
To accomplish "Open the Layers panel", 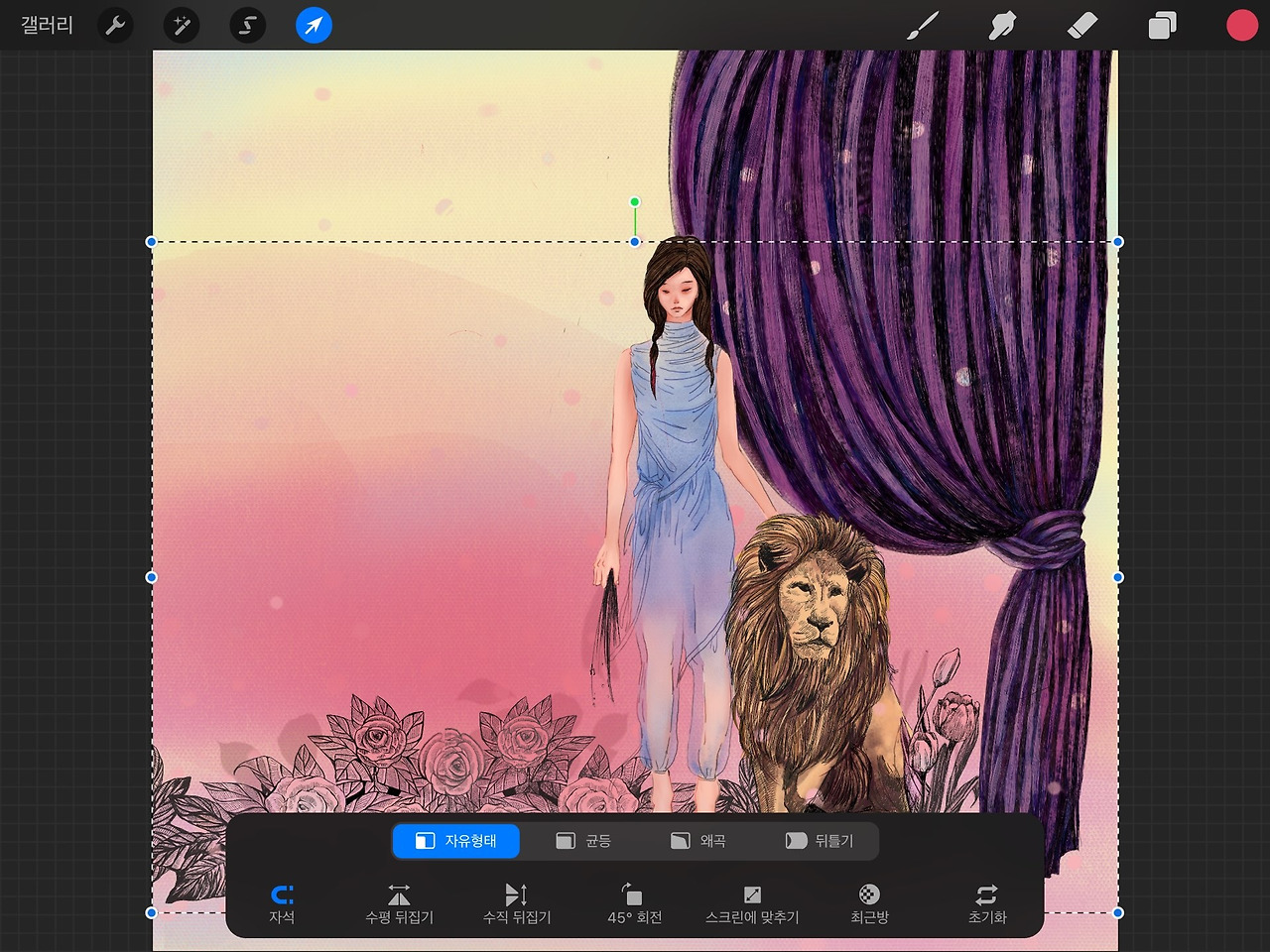I will [x=1162, y=26].
